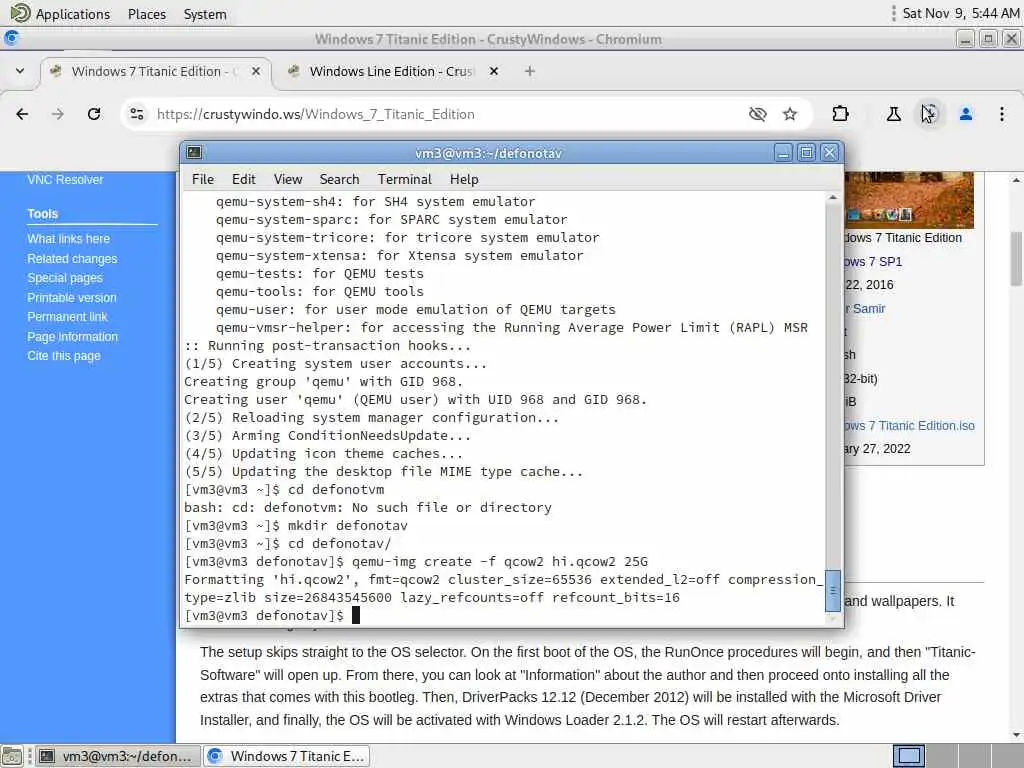The image size is (1024, 768).
Task: Switch to the vm3 terminal taskbar button
Action: point(117,756)
